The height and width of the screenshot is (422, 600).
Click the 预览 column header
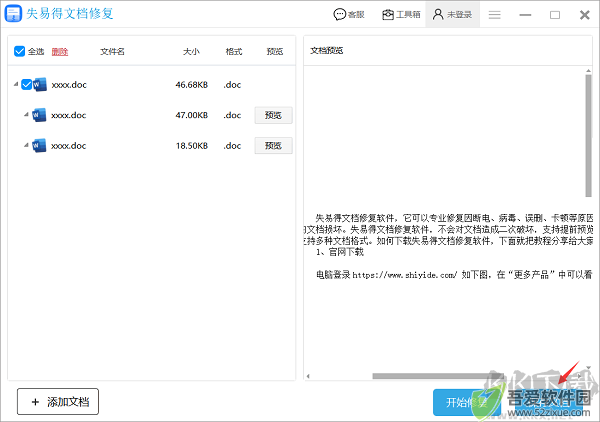pyautogui.click(x=275, y=51)
